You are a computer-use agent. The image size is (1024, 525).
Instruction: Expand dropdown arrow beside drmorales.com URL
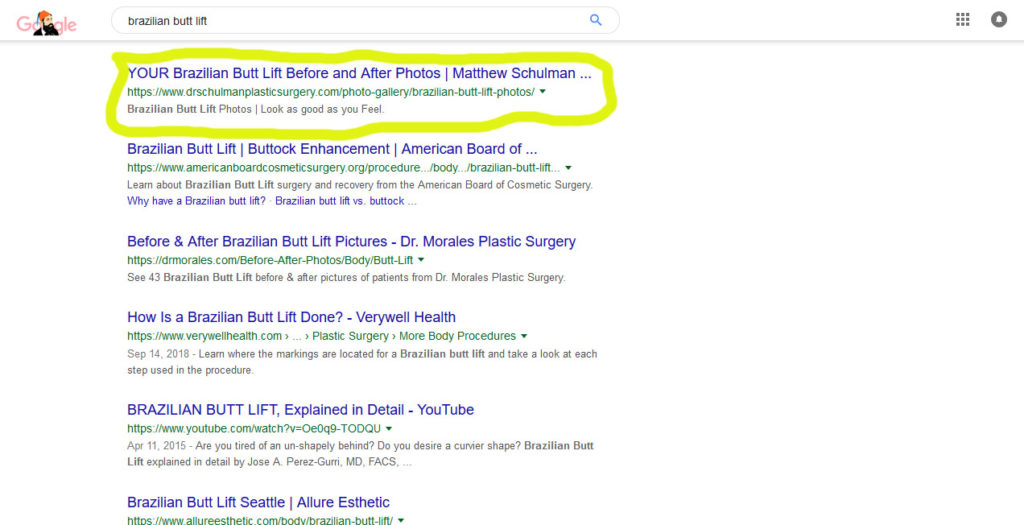[421, 260]
